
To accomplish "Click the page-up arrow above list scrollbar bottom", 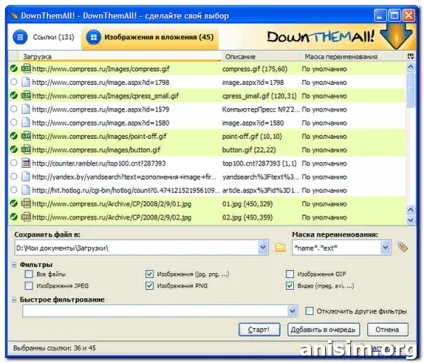I will click(411, 210).
